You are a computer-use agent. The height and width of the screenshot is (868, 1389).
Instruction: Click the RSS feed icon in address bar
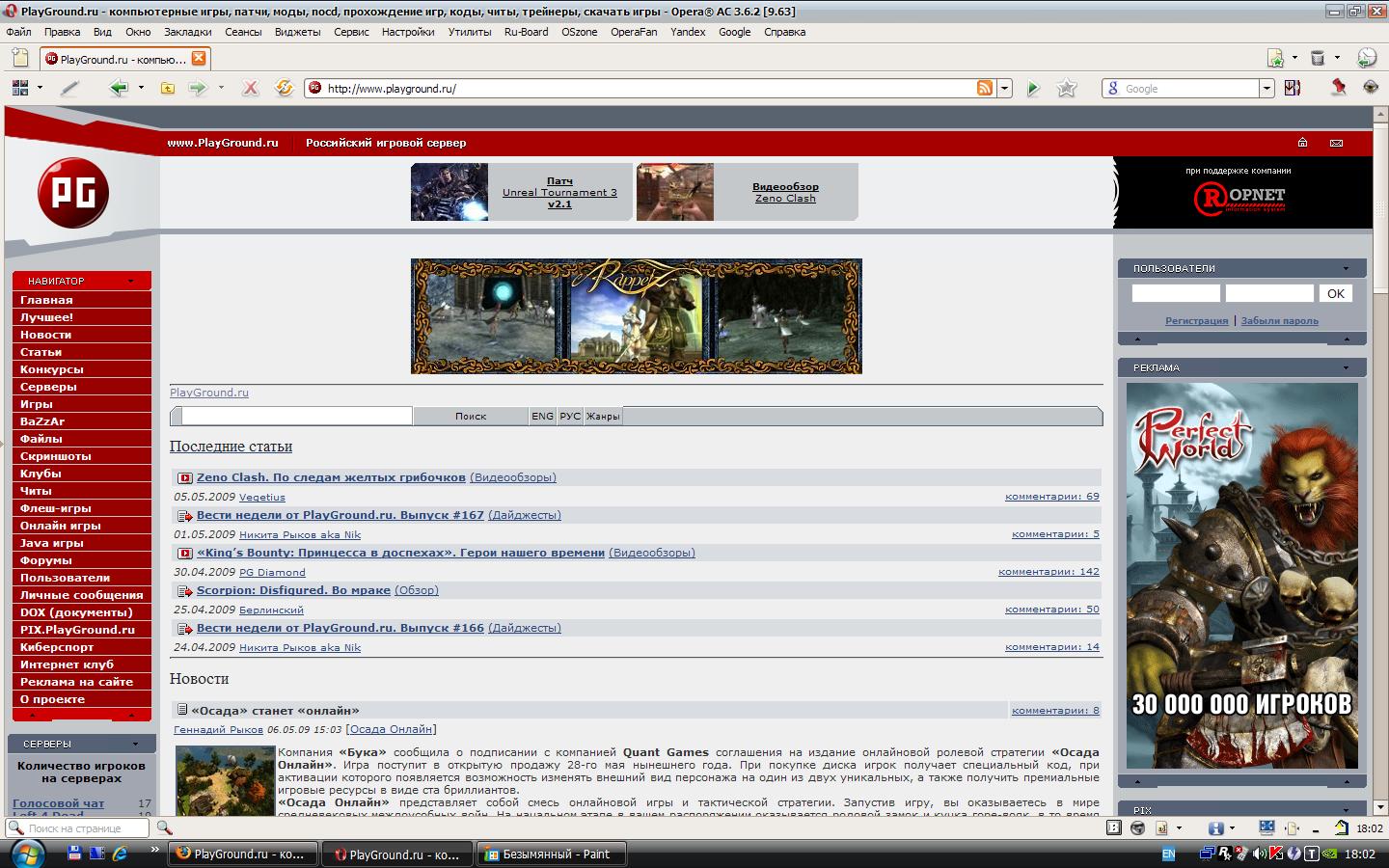(x=985, y=88)
